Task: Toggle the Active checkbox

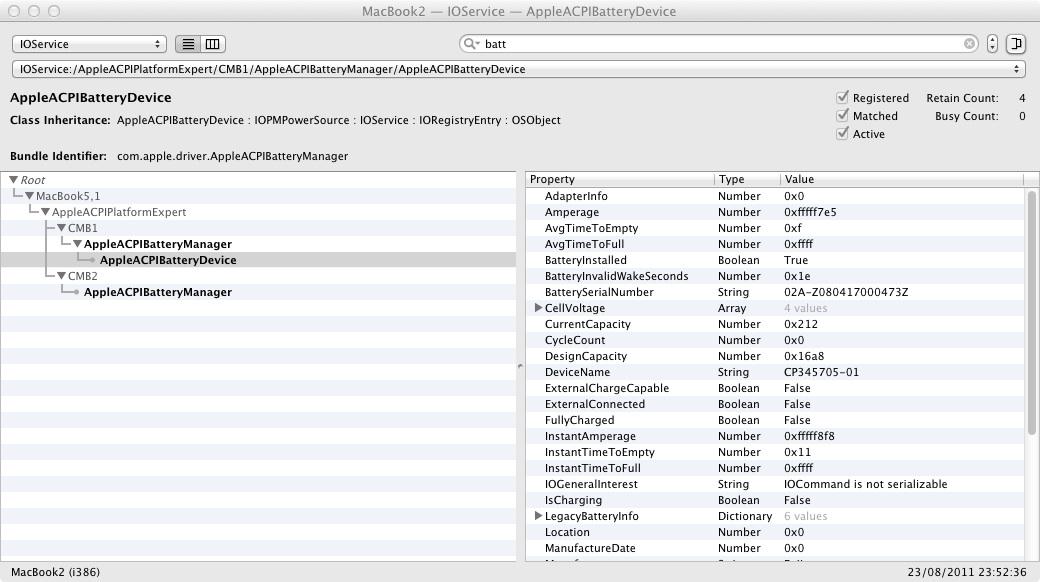Action: [x=843, y=134]
